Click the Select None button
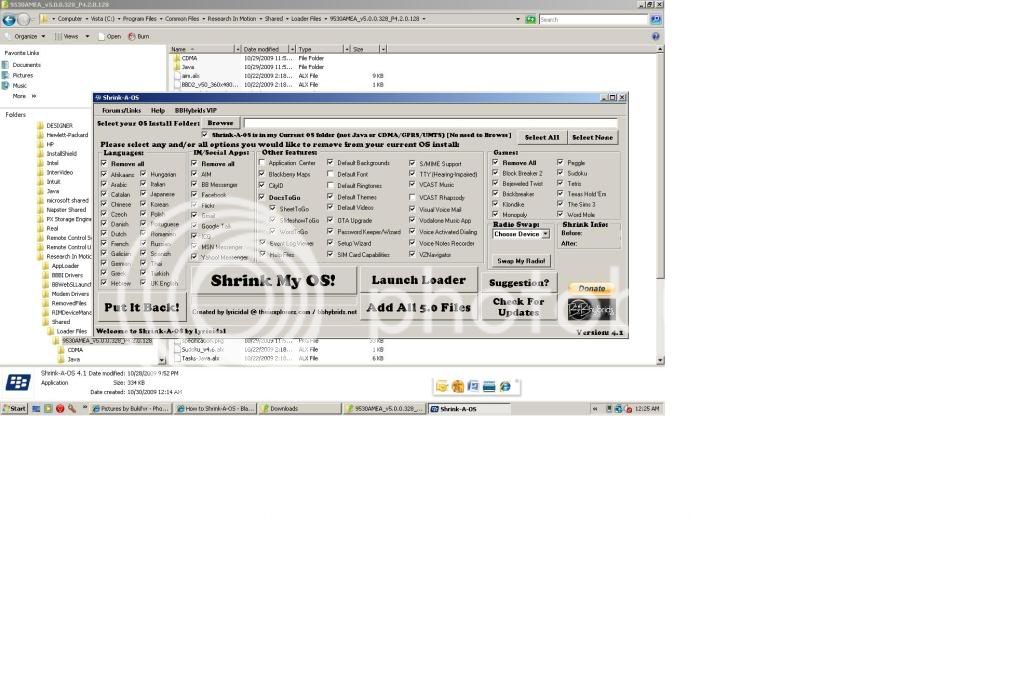 [x=592, y=137]
